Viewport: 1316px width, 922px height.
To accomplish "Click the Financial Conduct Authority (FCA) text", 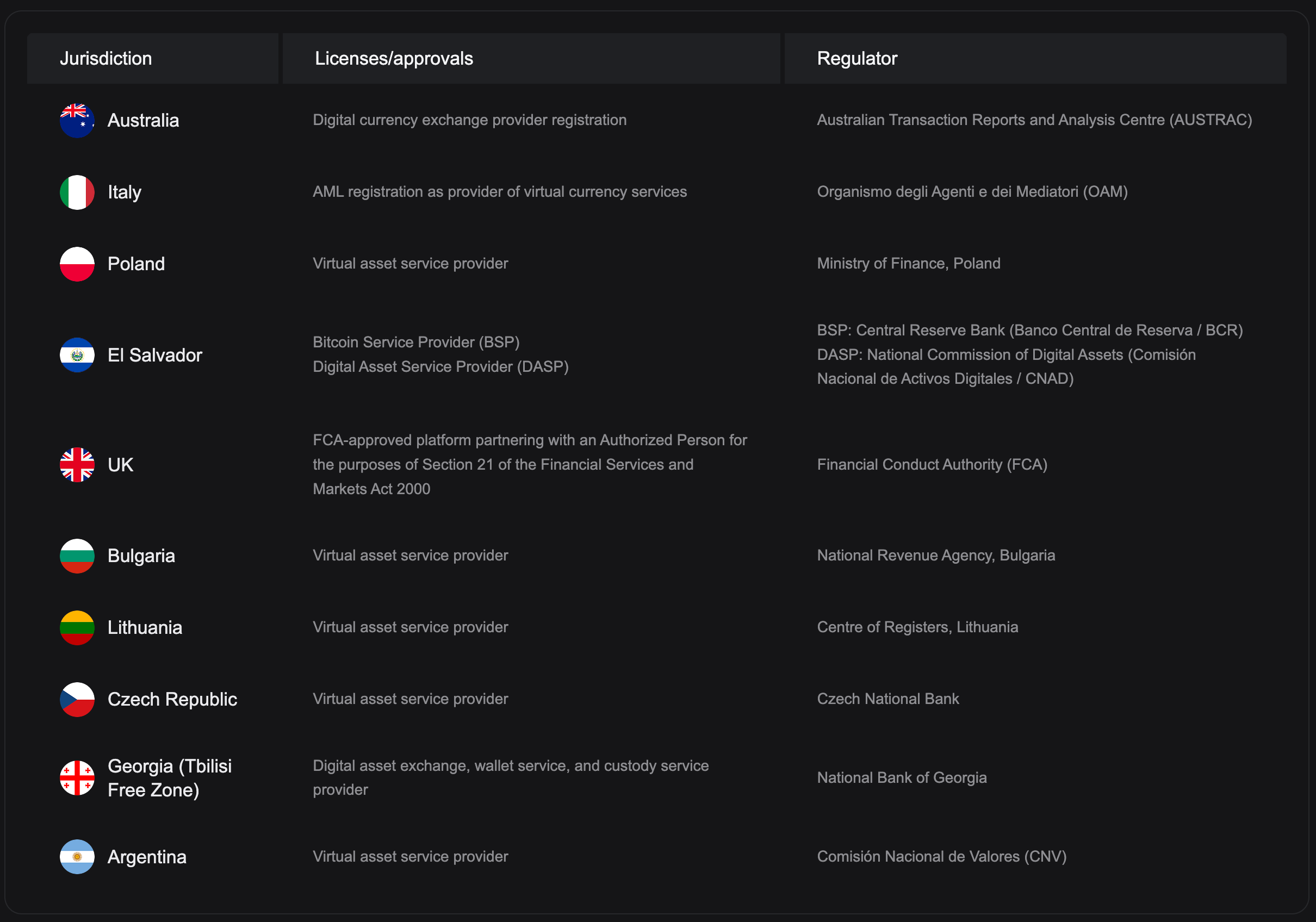I will tap(932, 464).
